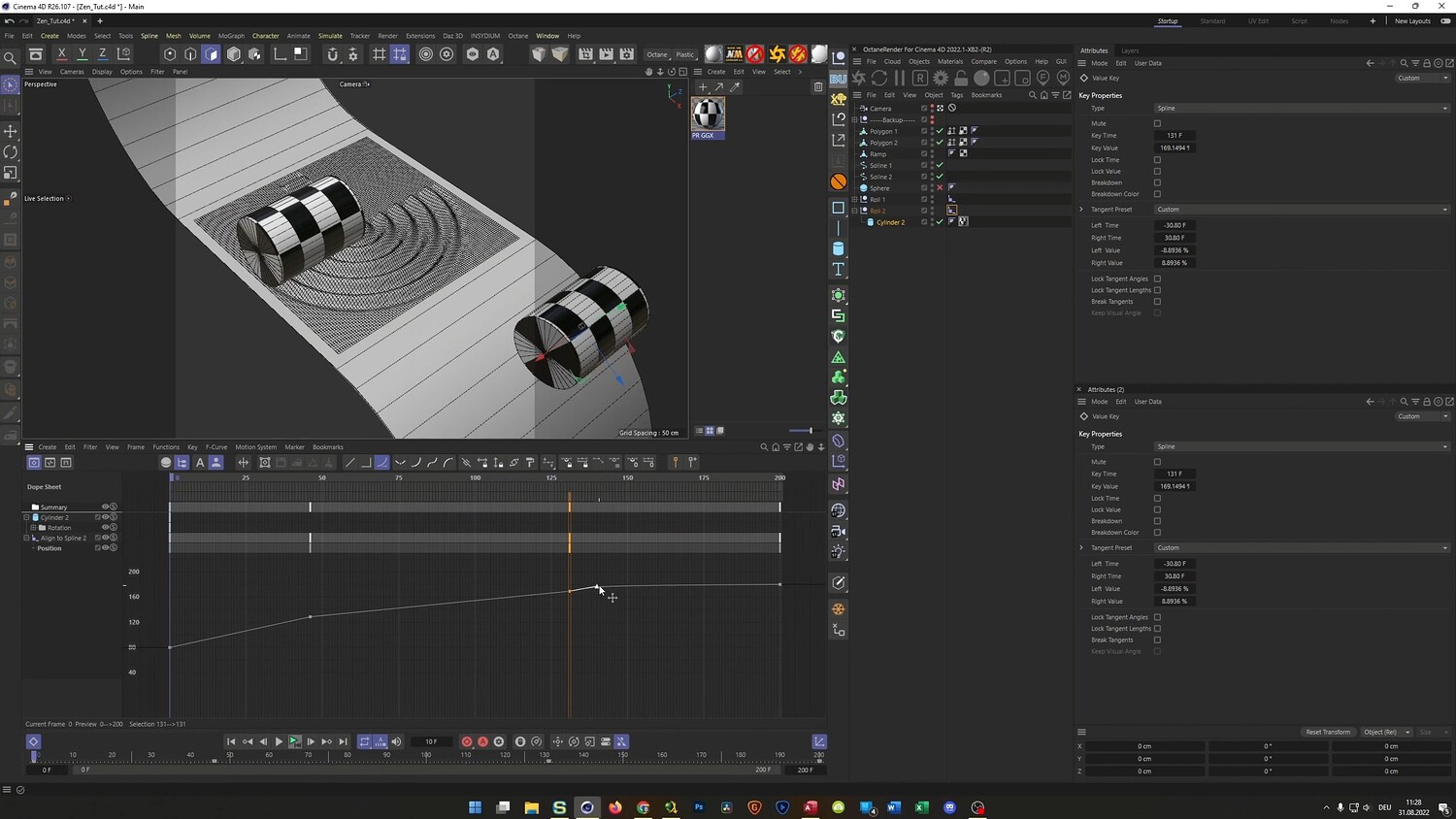
Task: Open Tangent Preset dropdown in upper Attributes
Action: tap(1303, 210)
